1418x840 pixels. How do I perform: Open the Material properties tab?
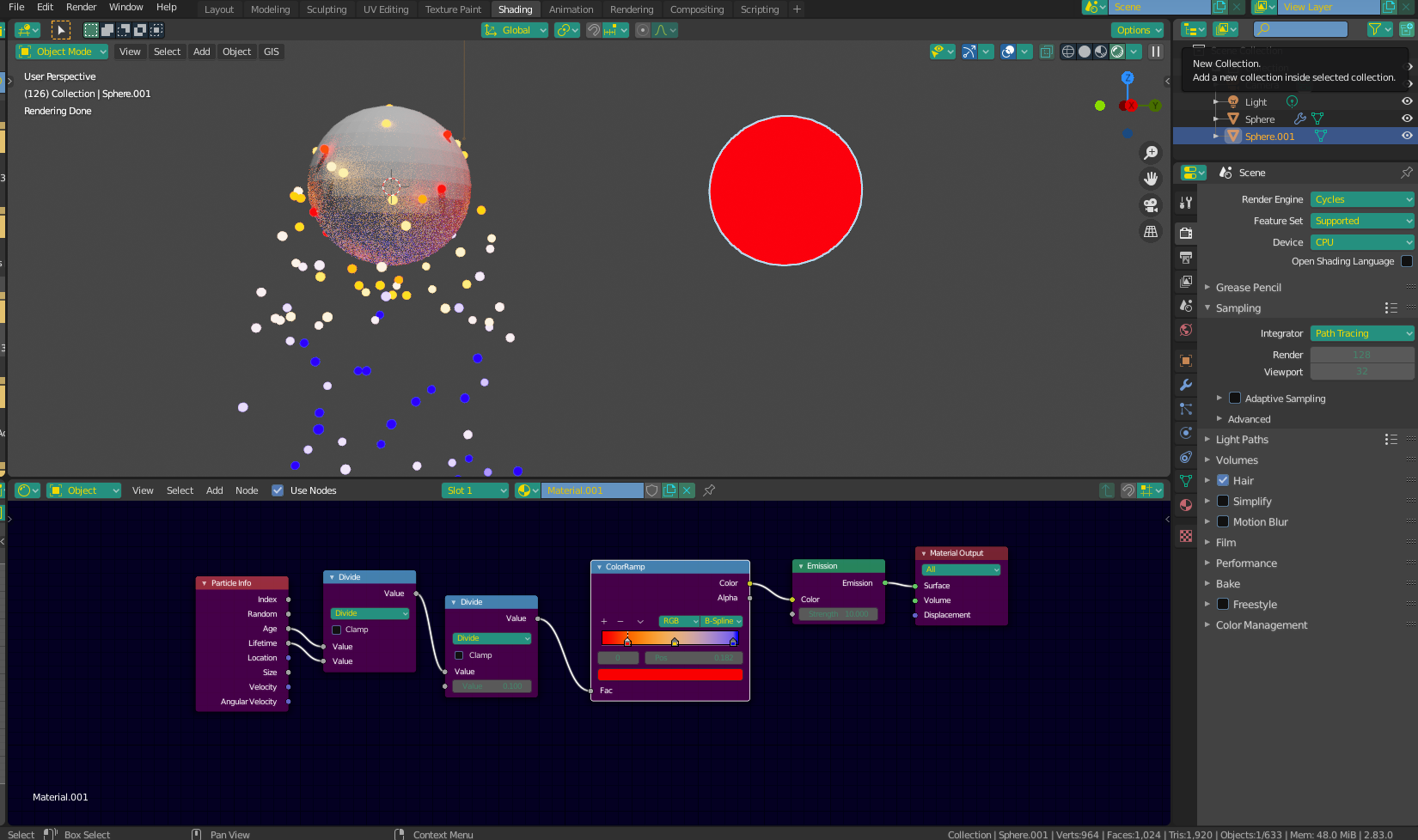point(1186,505)
